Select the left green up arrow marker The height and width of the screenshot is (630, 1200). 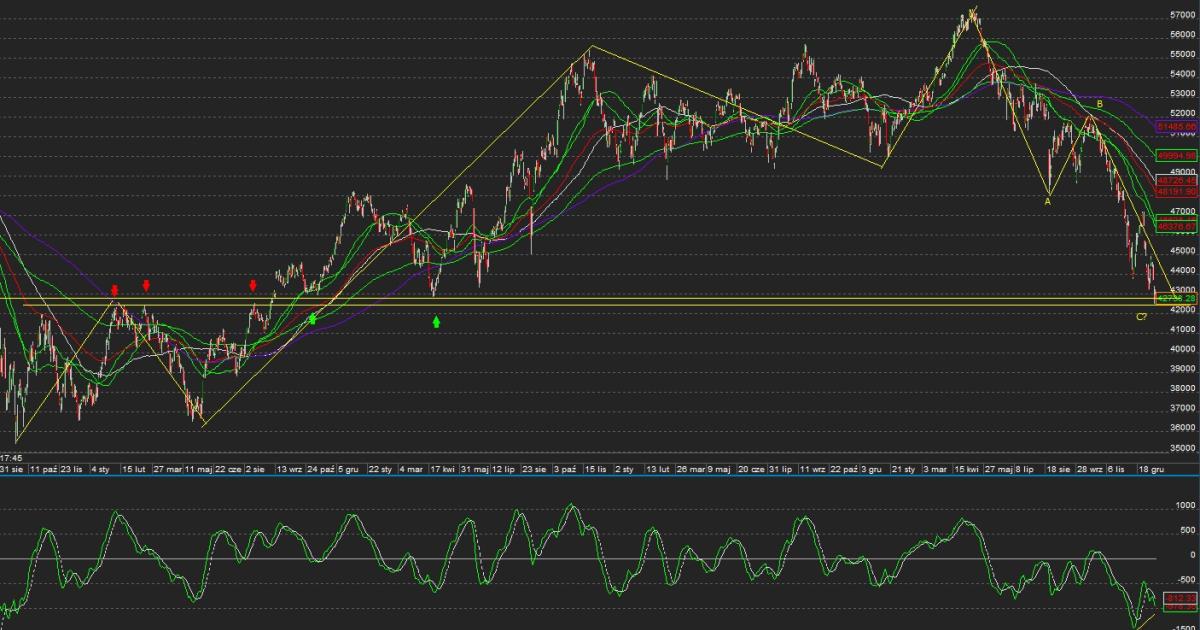point(313,319)
